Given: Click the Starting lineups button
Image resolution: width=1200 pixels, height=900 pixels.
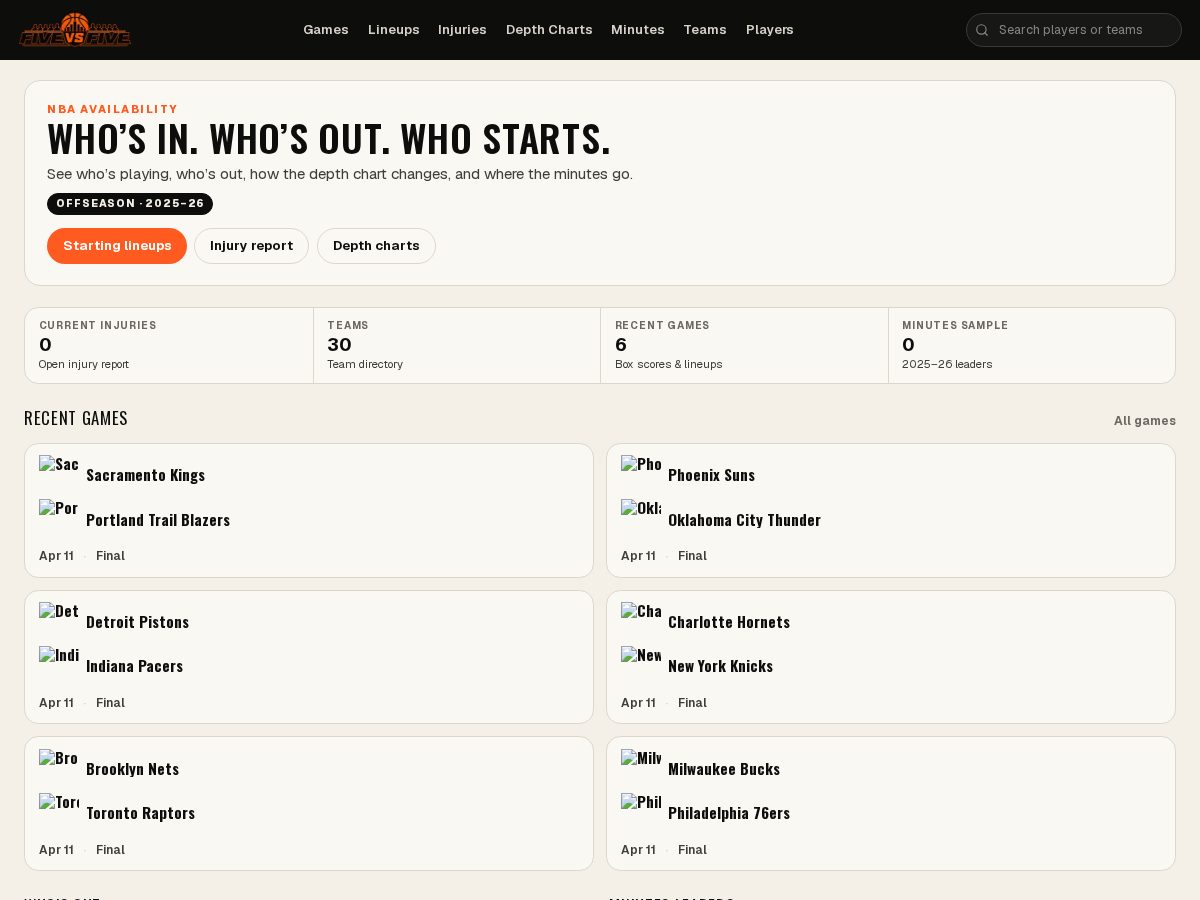Looking at the screenshot, I should (x=117, y=246).
